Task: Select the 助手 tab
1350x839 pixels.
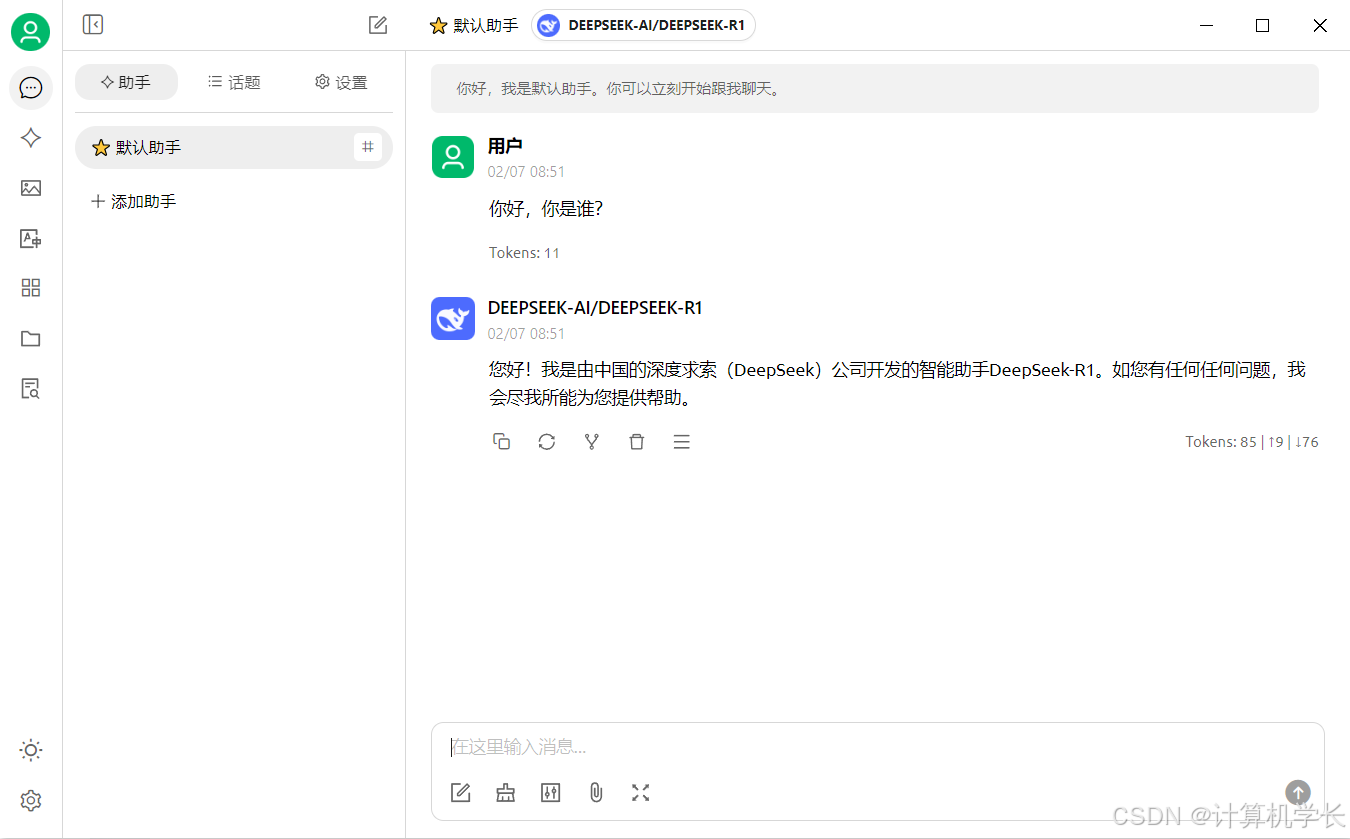Action: (126, 82)
